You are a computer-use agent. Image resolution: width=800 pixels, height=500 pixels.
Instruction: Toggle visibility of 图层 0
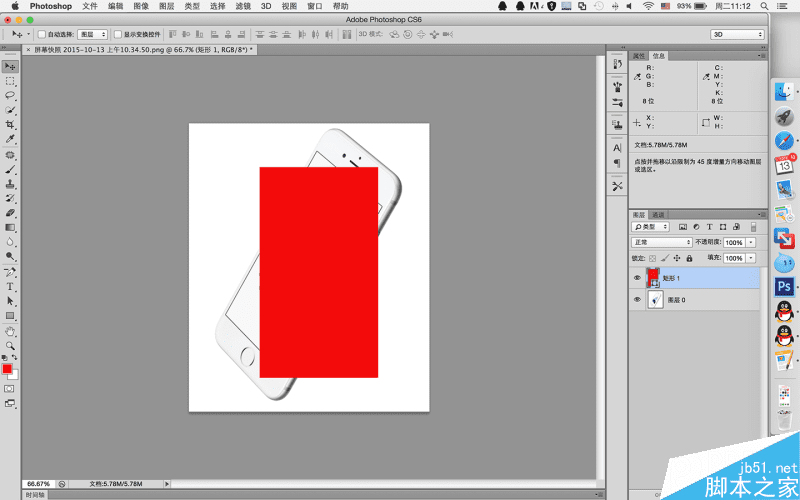[x=637, y=299]
